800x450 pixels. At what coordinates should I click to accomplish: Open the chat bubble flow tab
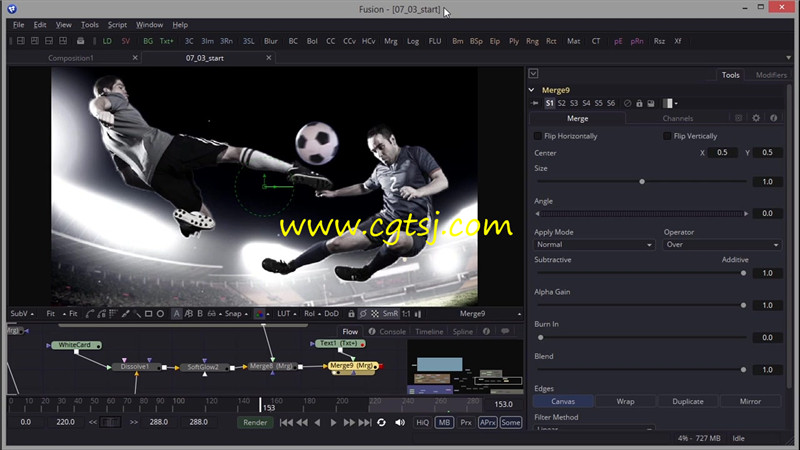[505, 331]
